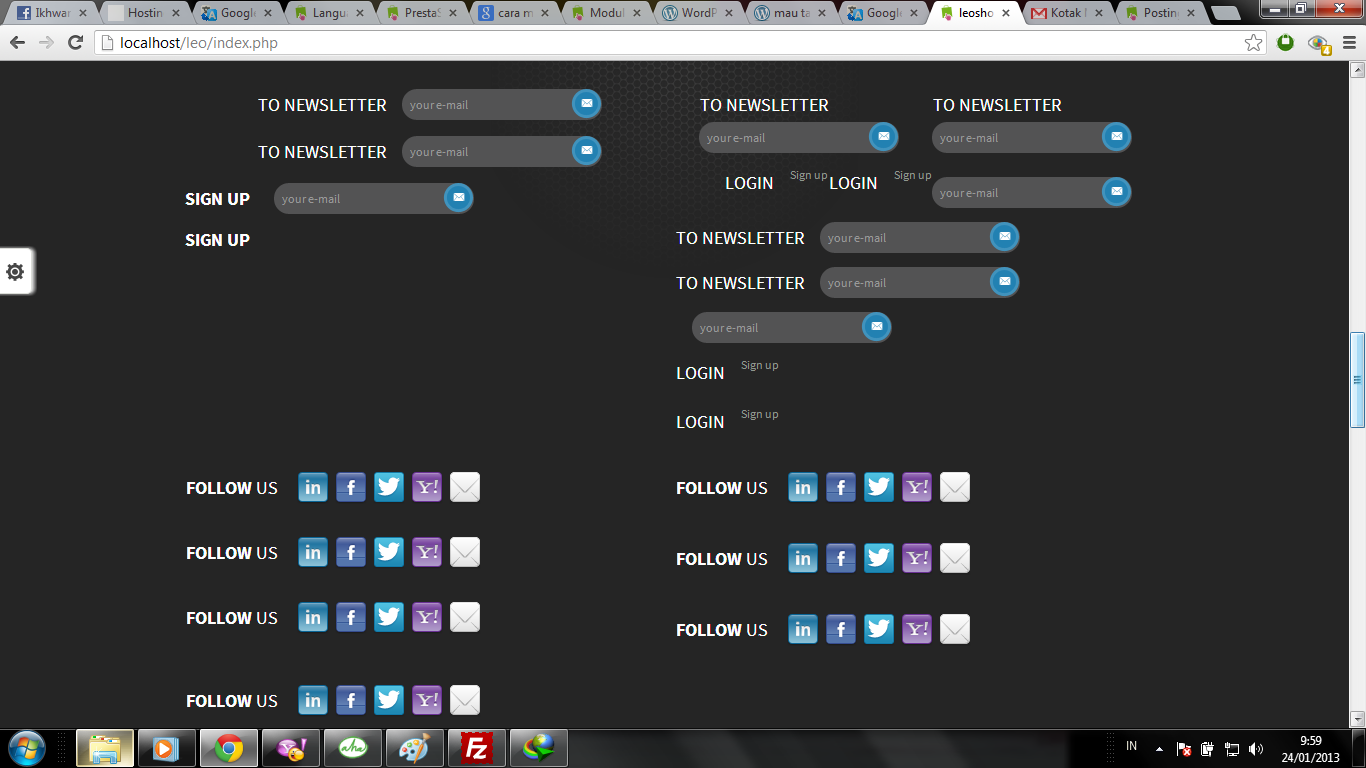Open the green round extension icon beside the star
This screenshot has height=768, width=1366.
tap(1286, 43)
